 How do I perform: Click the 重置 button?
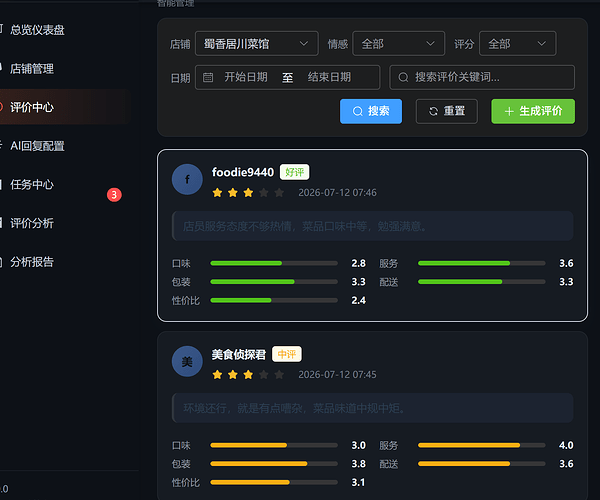[x=447, y=111]
